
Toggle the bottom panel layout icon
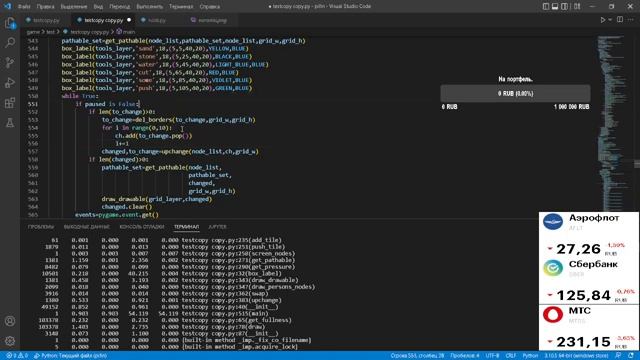(x=555, y=7)
